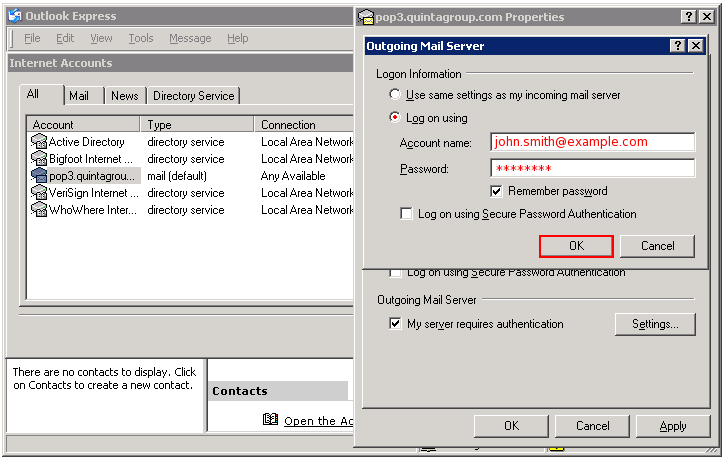Sort list by Account column header
This screenshot has width=724, height=459.
click(x=83, y=125)
